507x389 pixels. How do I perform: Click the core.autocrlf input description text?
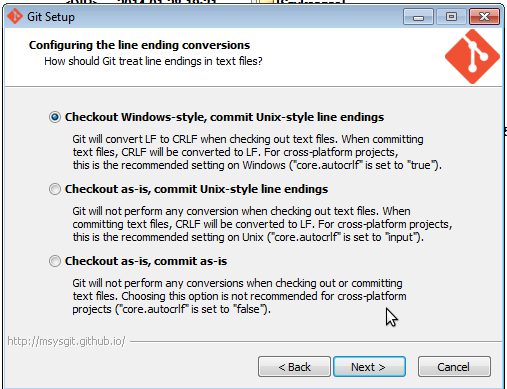point(262,224)
